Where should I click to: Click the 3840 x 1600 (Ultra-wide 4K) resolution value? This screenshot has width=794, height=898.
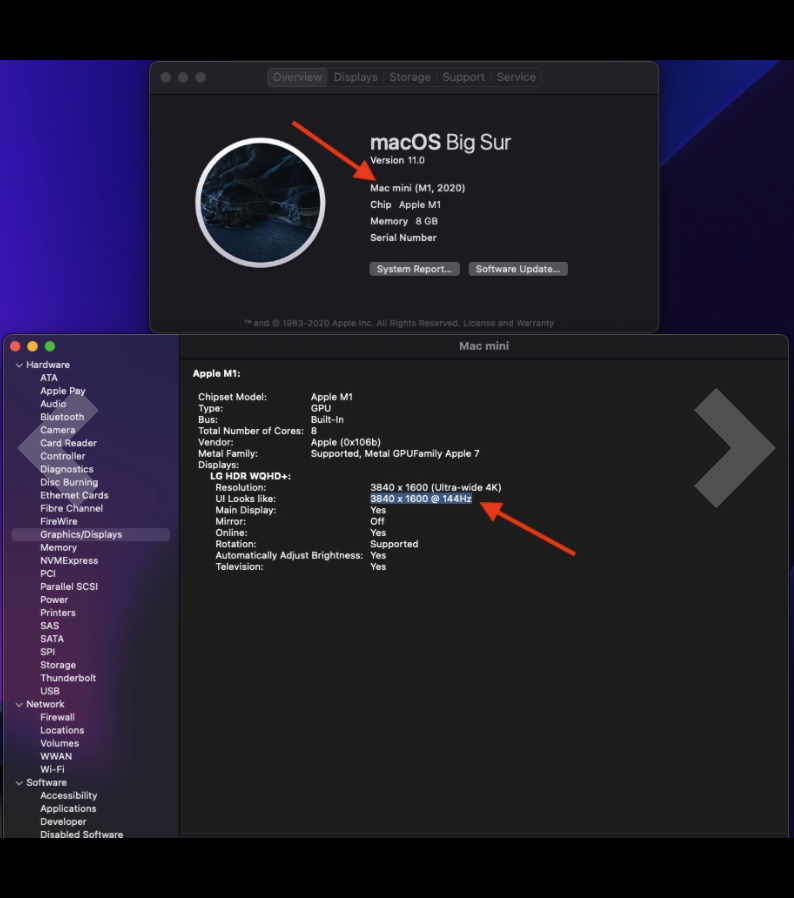point(435,488)
